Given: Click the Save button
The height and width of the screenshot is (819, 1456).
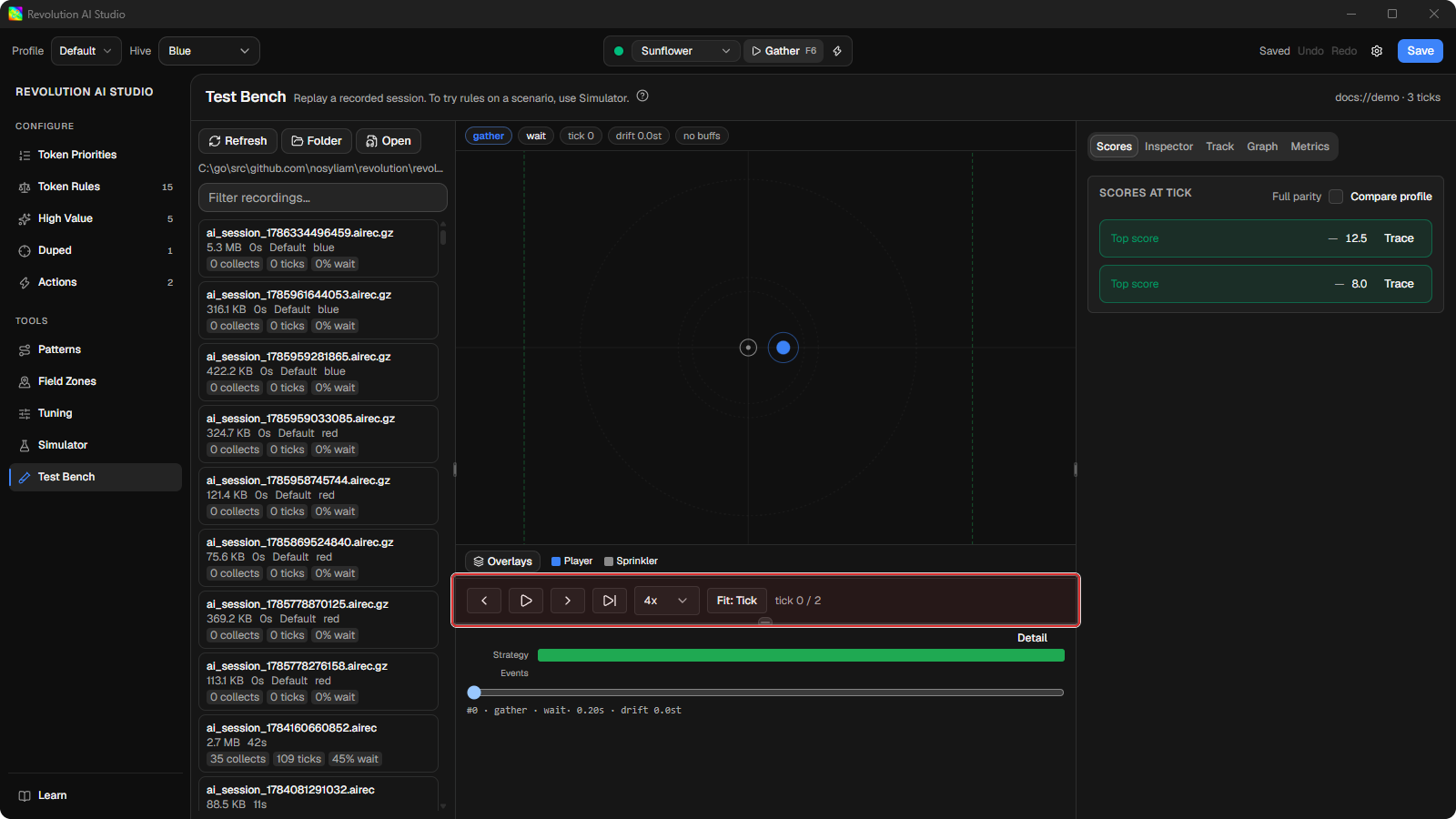Looking at the screenshot, I should pyautogui.click(x=1421, y=51).
